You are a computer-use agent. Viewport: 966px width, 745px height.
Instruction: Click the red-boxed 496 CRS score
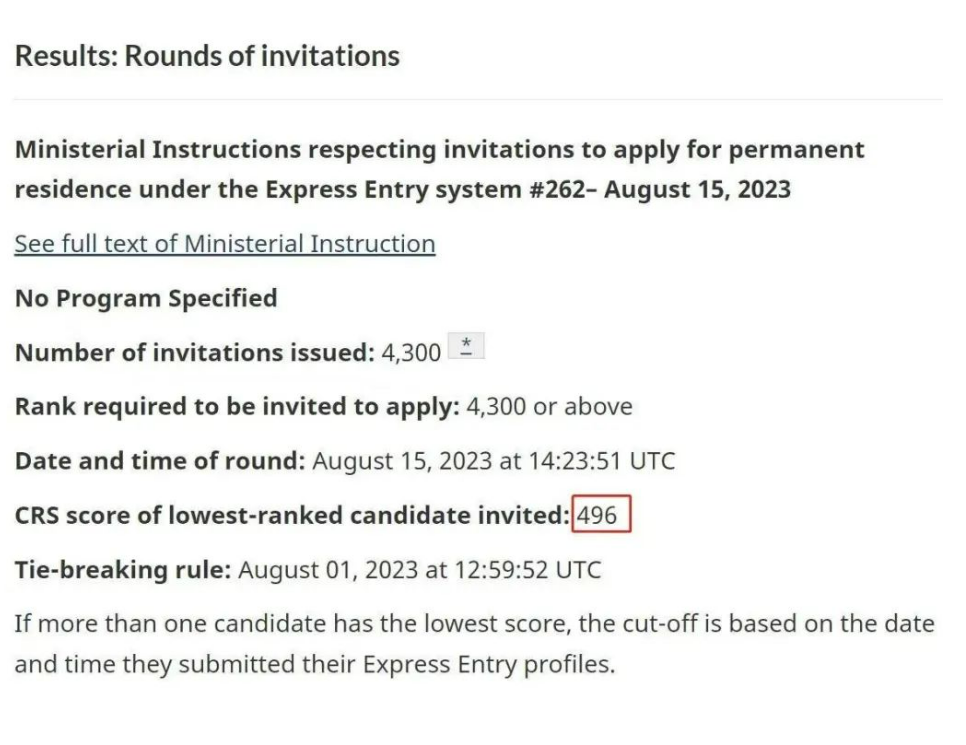[601, 513]
